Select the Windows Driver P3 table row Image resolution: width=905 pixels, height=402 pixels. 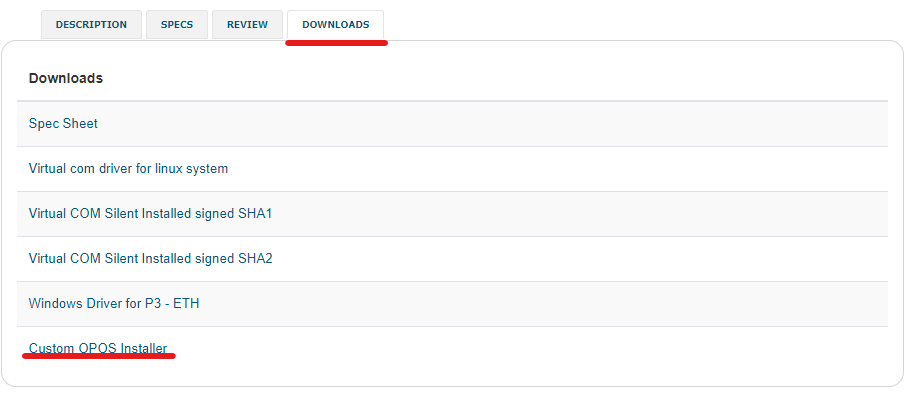point(452,304)
